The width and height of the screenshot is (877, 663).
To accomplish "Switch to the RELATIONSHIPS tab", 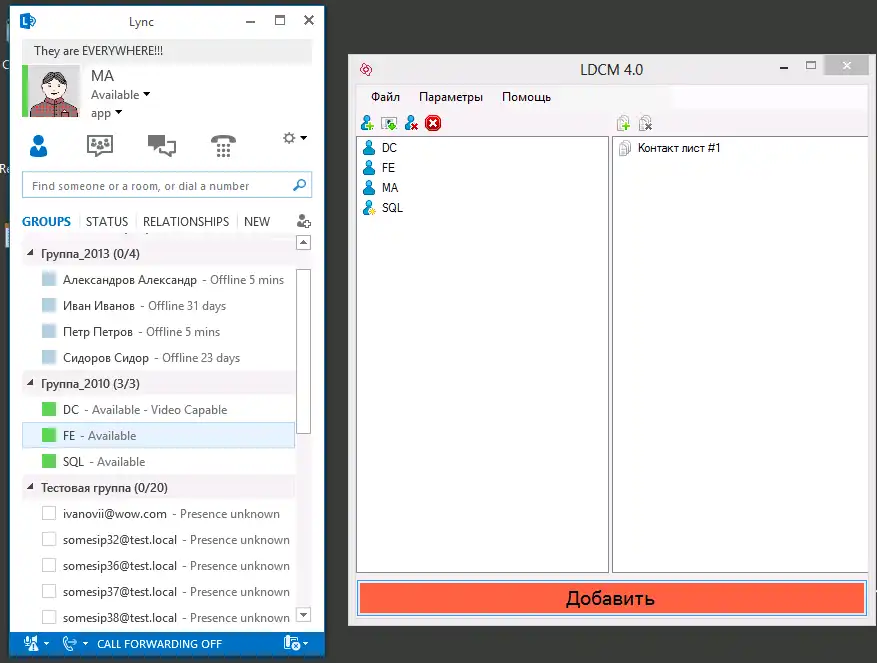I will pyautogui.click(x=186, y=222).
